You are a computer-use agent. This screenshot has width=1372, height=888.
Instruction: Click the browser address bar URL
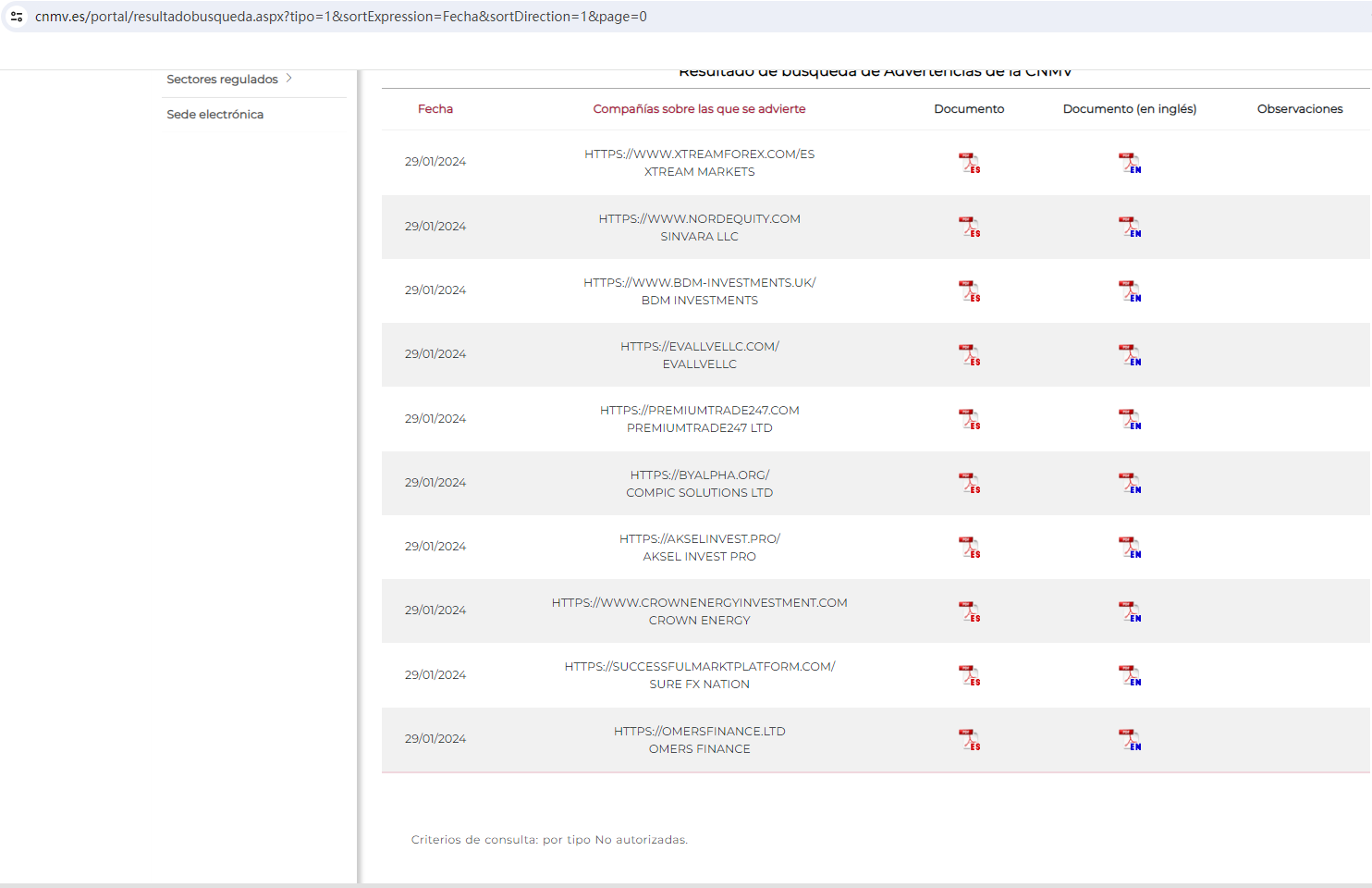pos(340,17)
